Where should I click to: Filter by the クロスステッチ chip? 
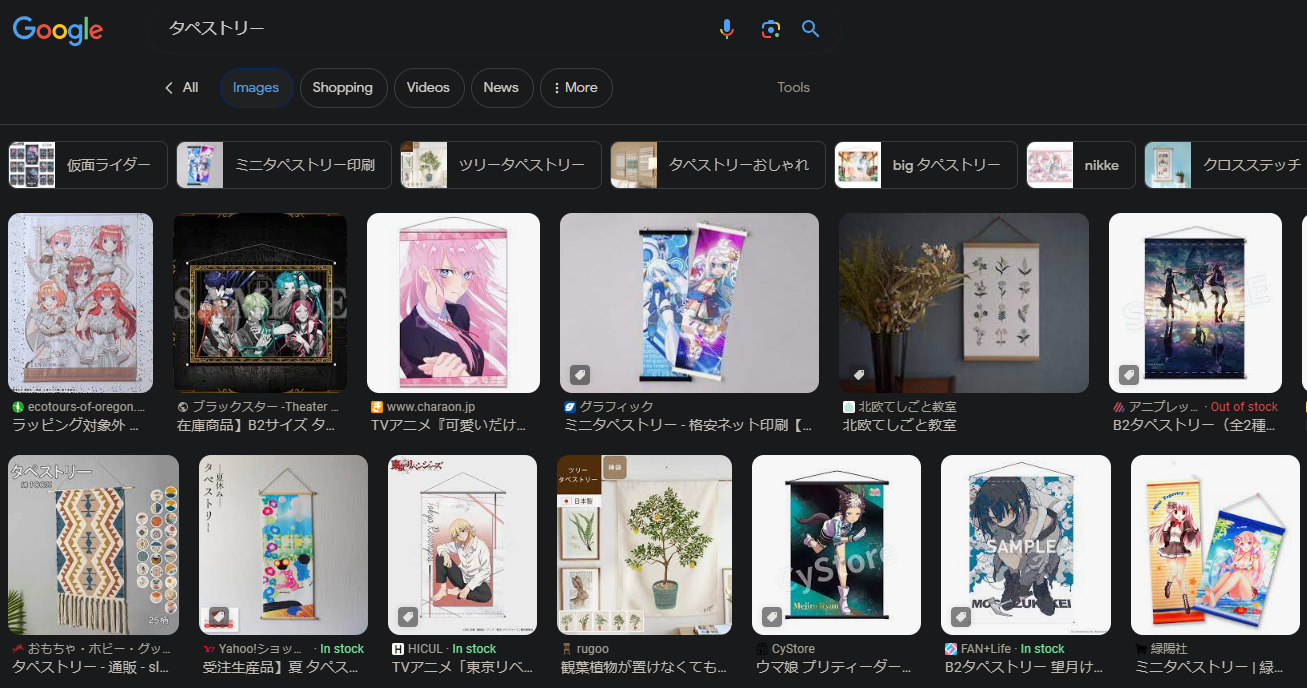1225,165
